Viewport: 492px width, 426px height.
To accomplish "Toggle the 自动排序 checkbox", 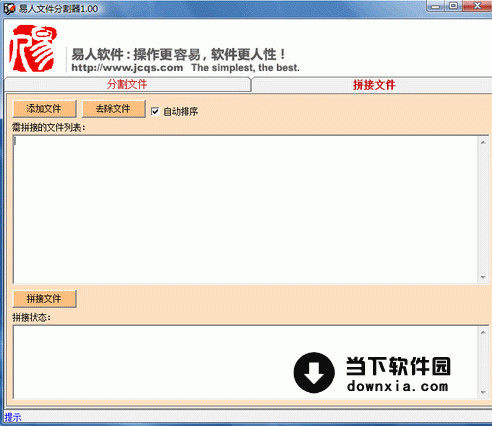I will tap(155, 111).
